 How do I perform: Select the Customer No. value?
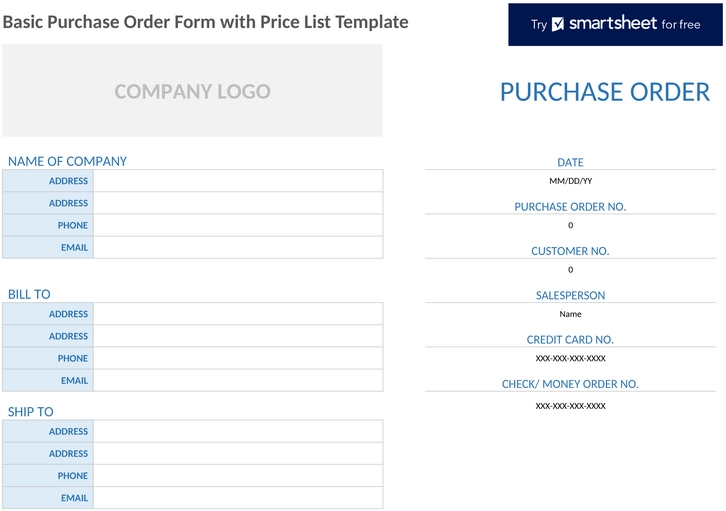[x=570, y=270]
